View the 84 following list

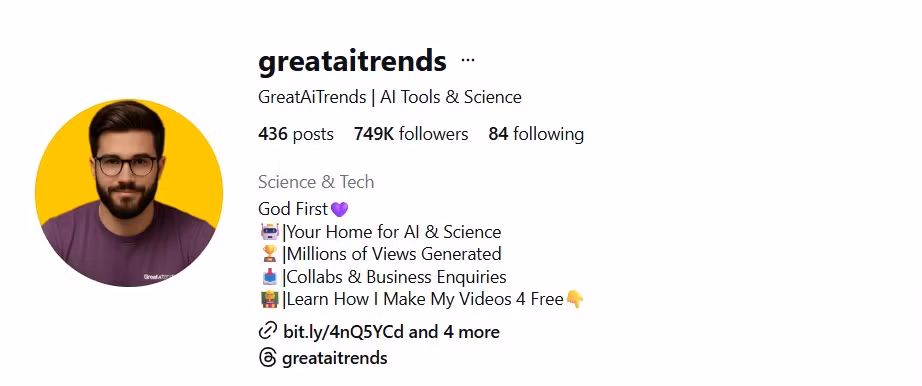point(536,134)
